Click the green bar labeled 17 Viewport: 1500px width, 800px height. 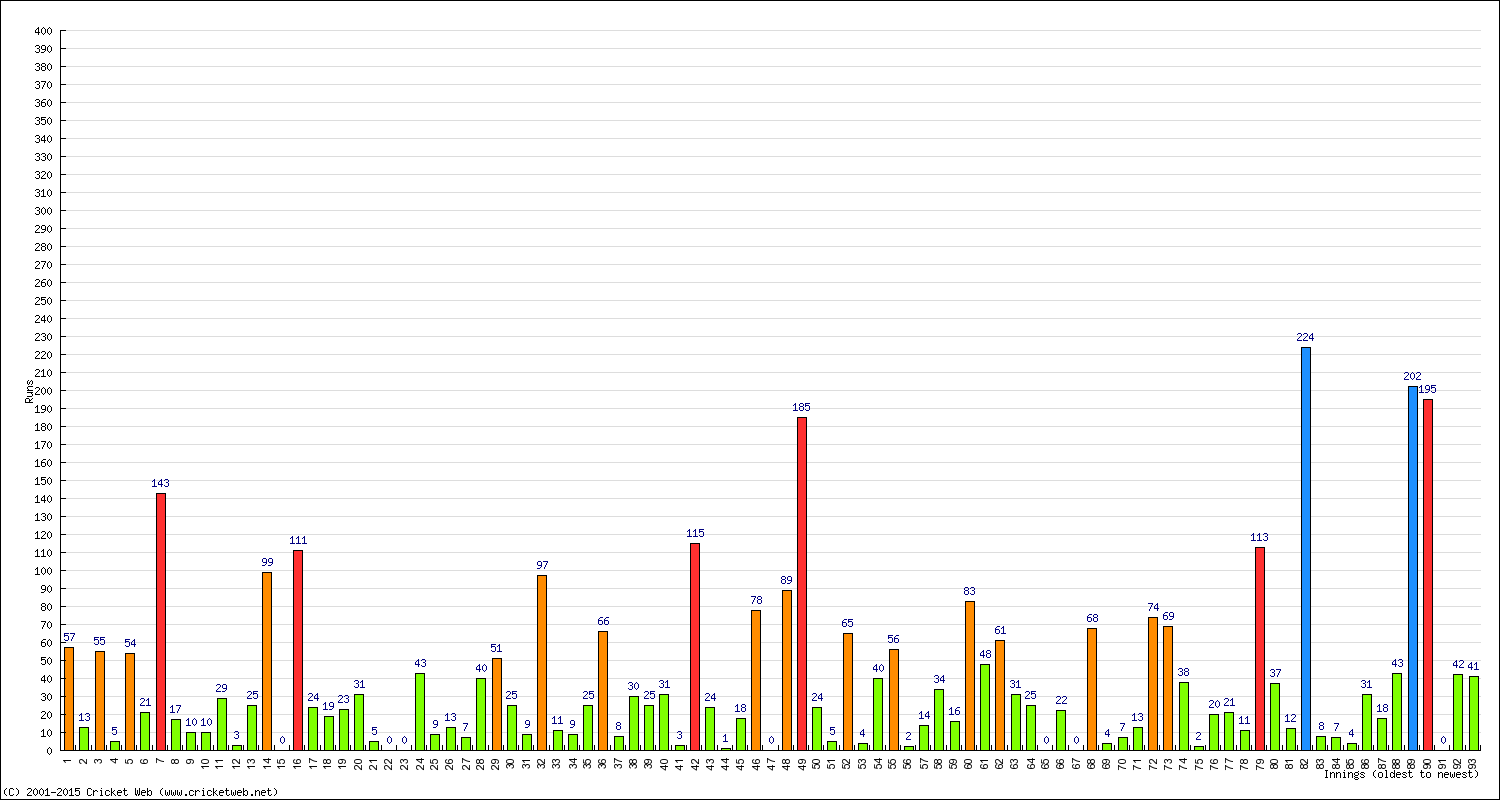tap(175, 734)
